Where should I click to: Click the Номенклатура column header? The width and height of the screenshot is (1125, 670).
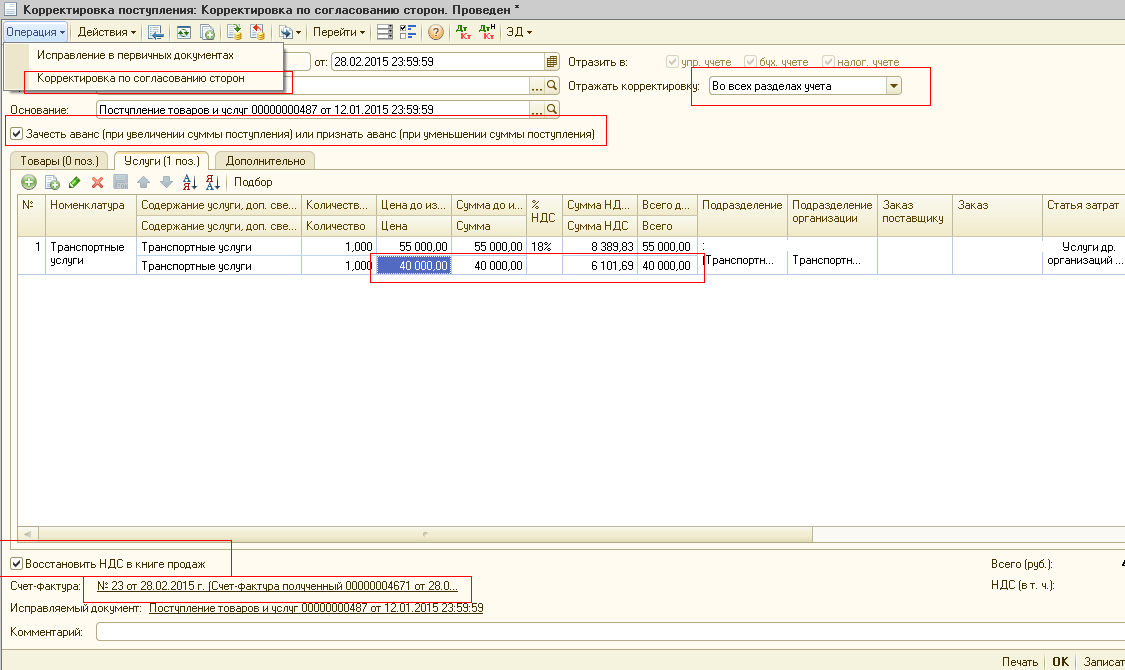[90, 215]
